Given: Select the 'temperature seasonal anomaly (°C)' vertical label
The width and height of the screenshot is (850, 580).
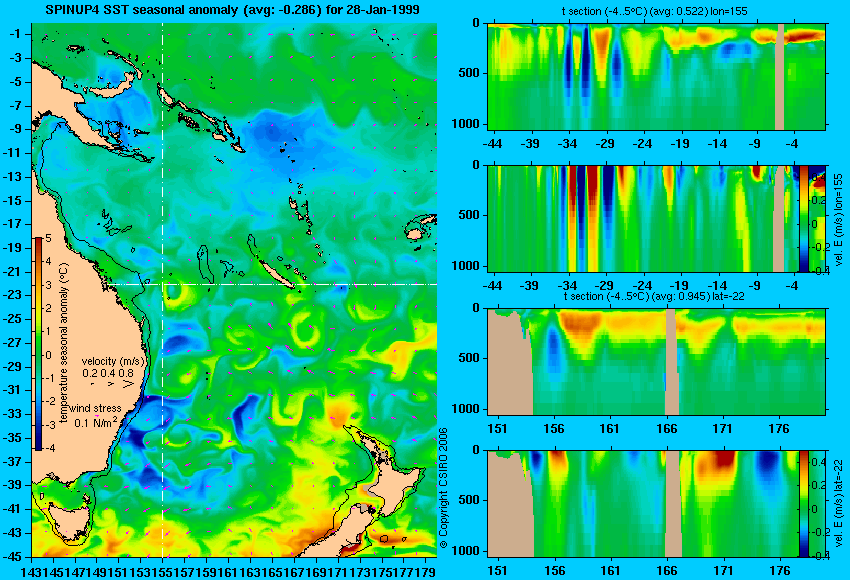Looking at the screenshot, I should pos(63,344).
